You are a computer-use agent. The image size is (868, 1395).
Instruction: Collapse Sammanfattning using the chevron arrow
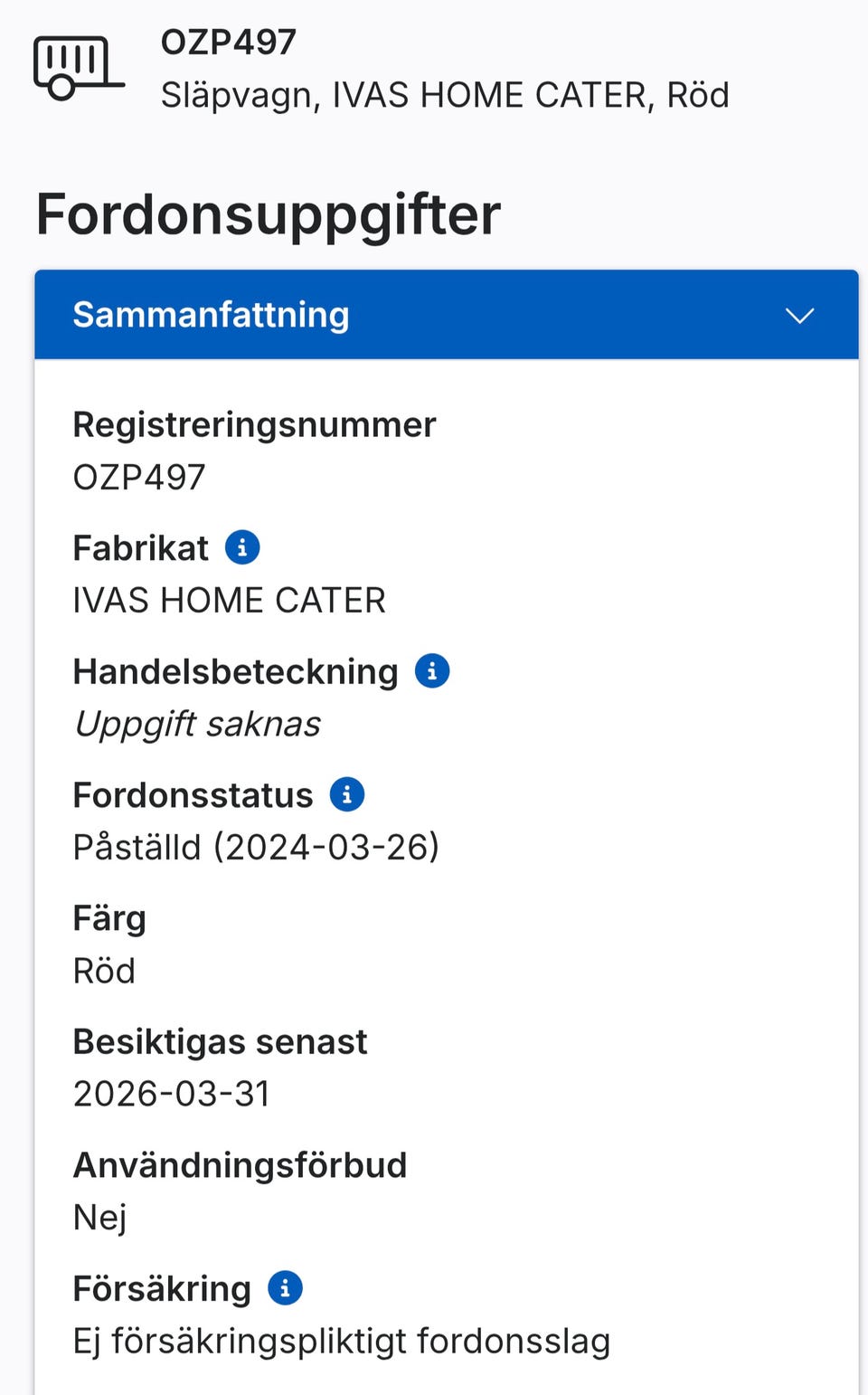799,316
